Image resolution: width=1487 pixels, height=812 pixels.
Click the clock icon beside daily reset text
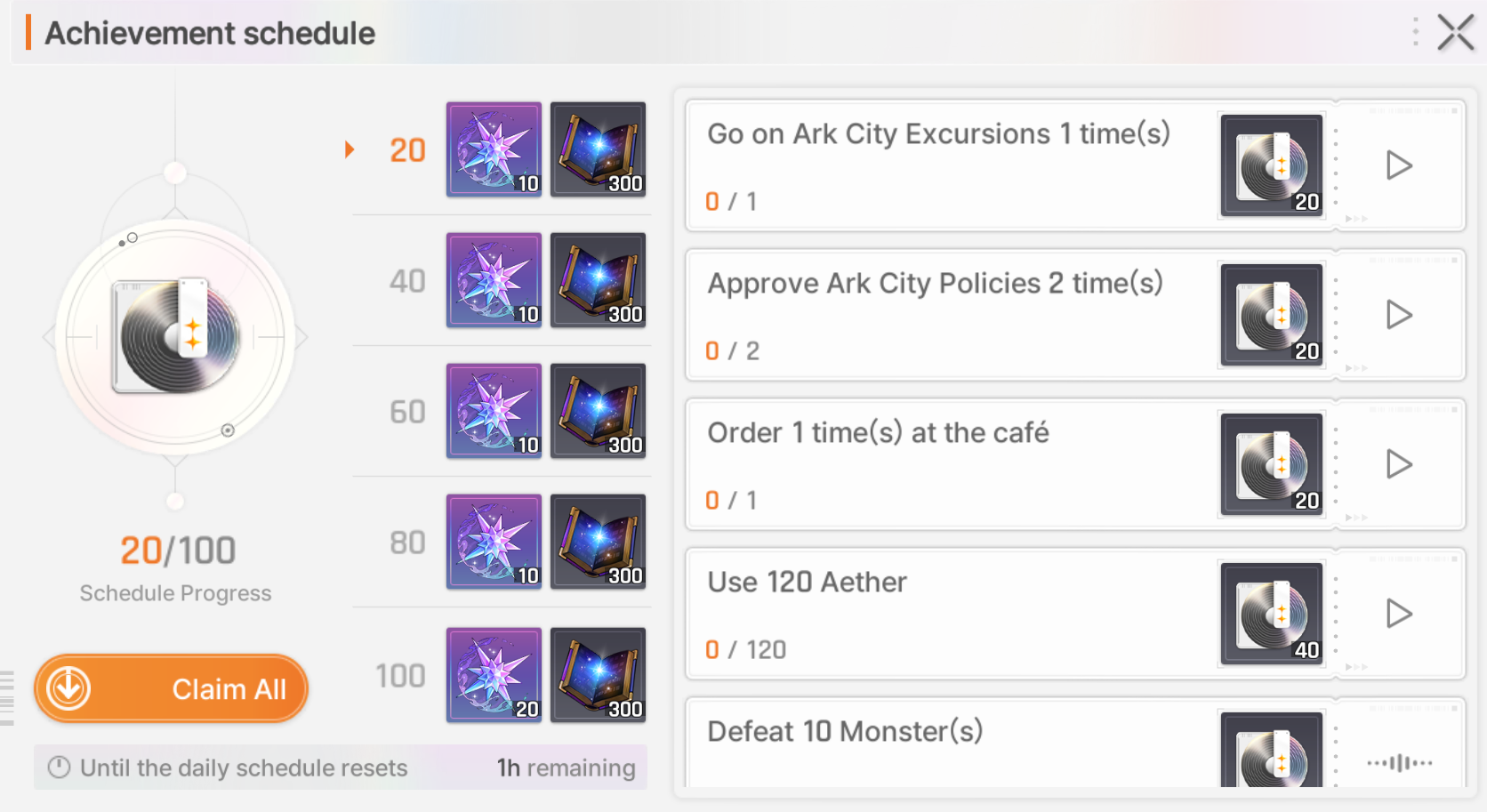click(x=59, y=768)
